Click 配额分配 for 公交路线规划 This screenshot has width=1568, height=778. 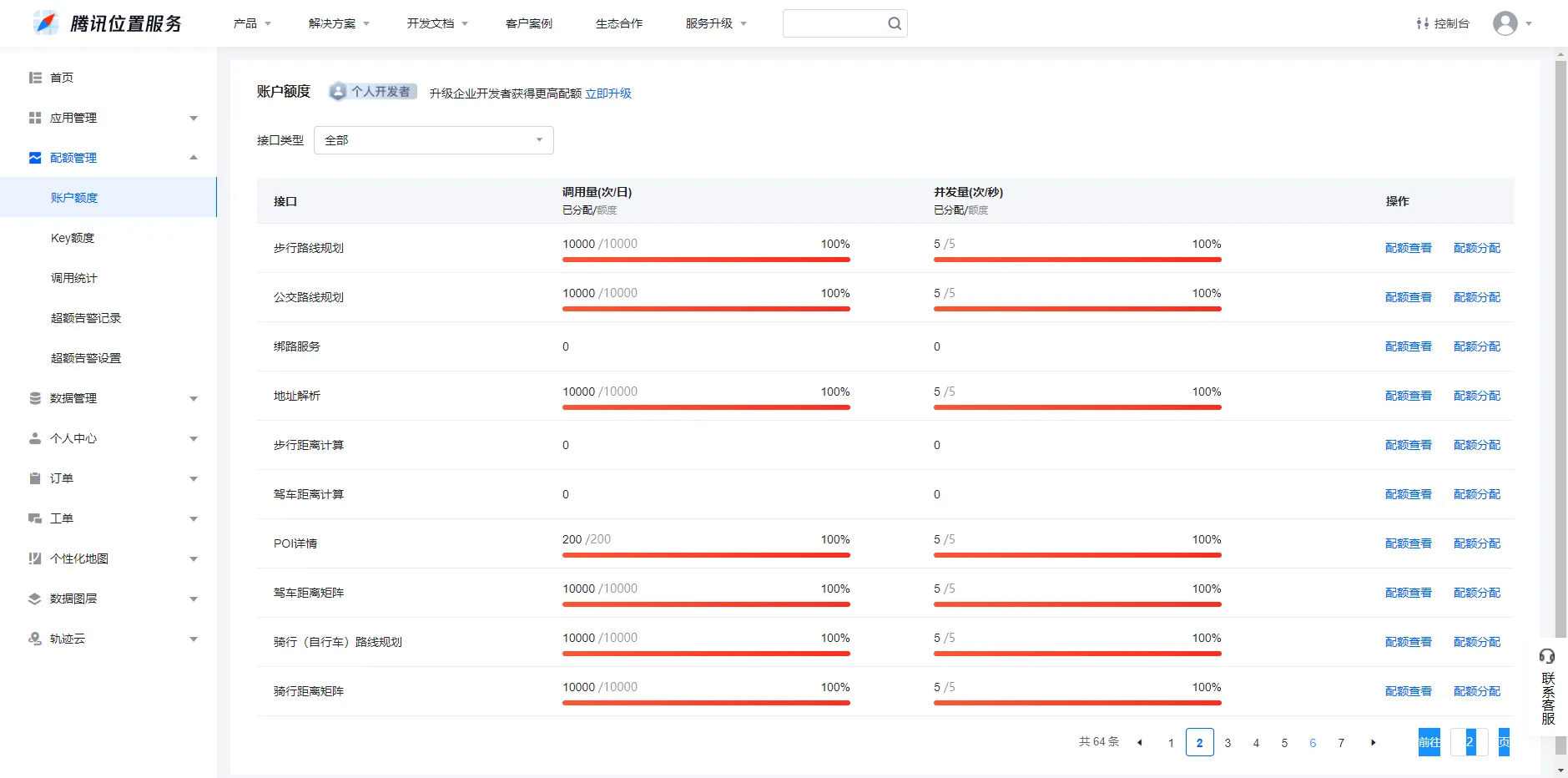tap(1477, 297)
